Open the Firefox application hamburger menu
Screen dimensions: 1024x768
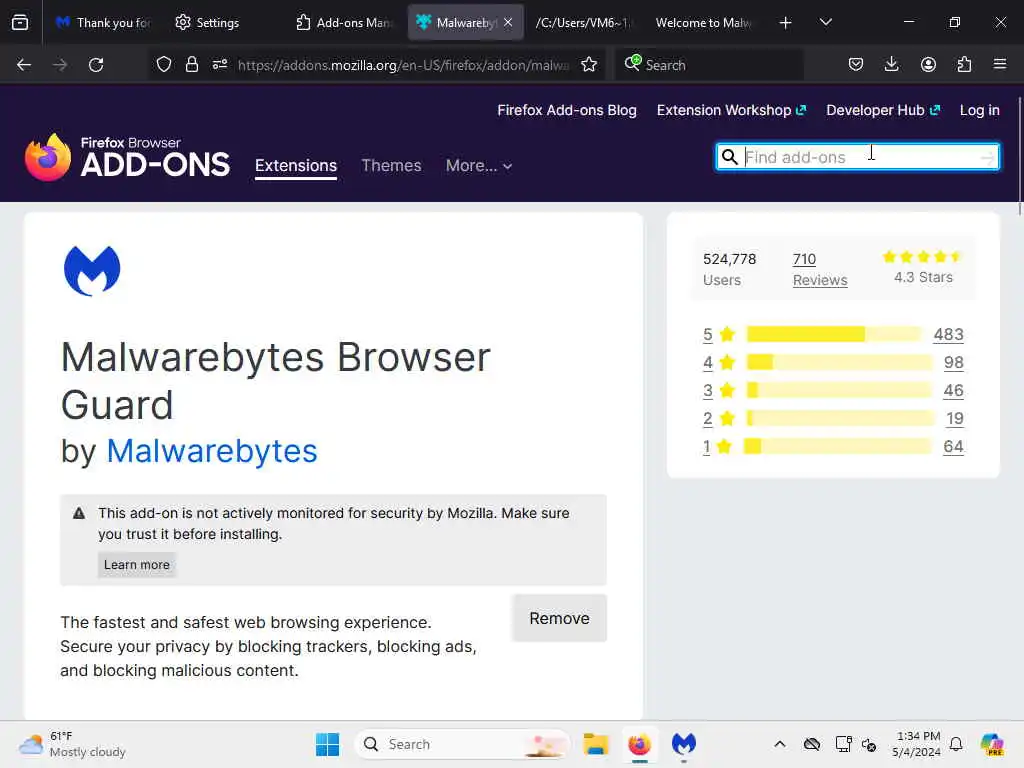pyautogui.click(x=1000, y=65)
